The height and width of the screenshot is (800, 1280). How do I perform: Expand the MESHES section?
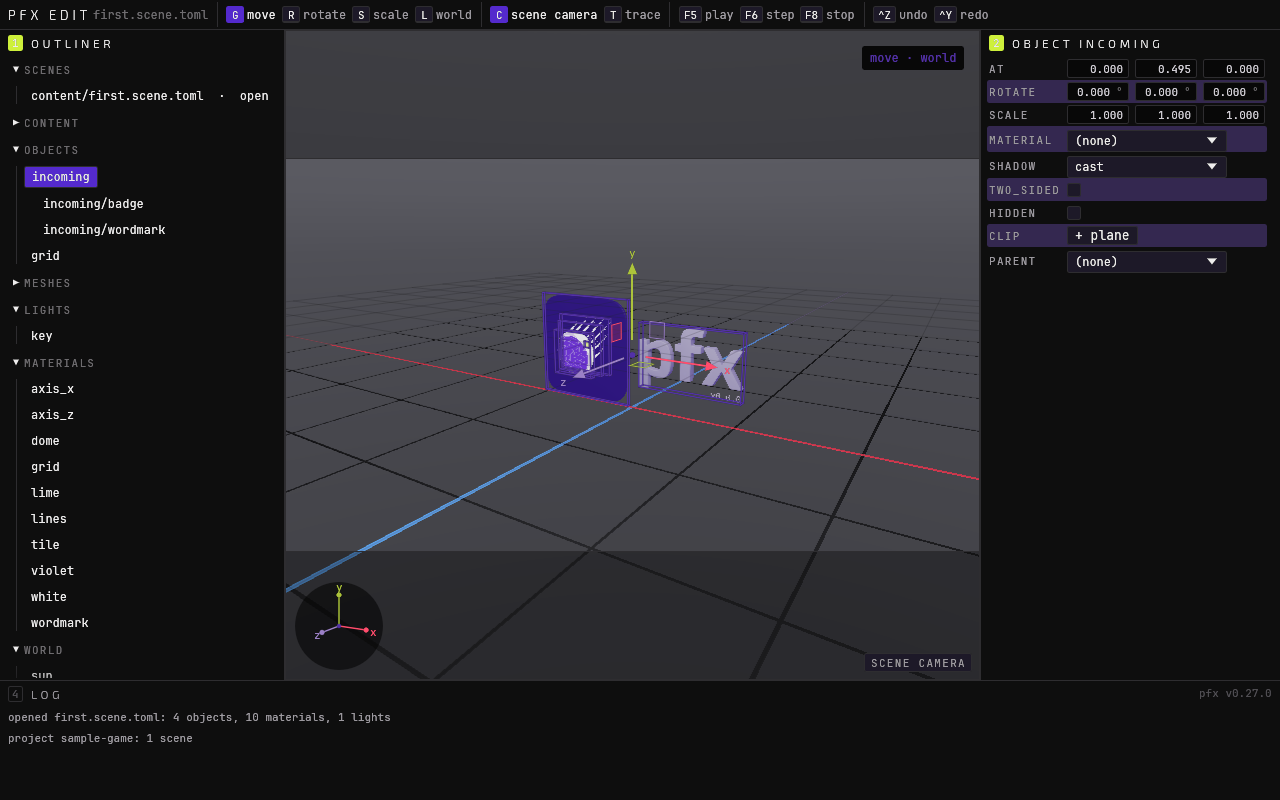[x=16, y=283]
